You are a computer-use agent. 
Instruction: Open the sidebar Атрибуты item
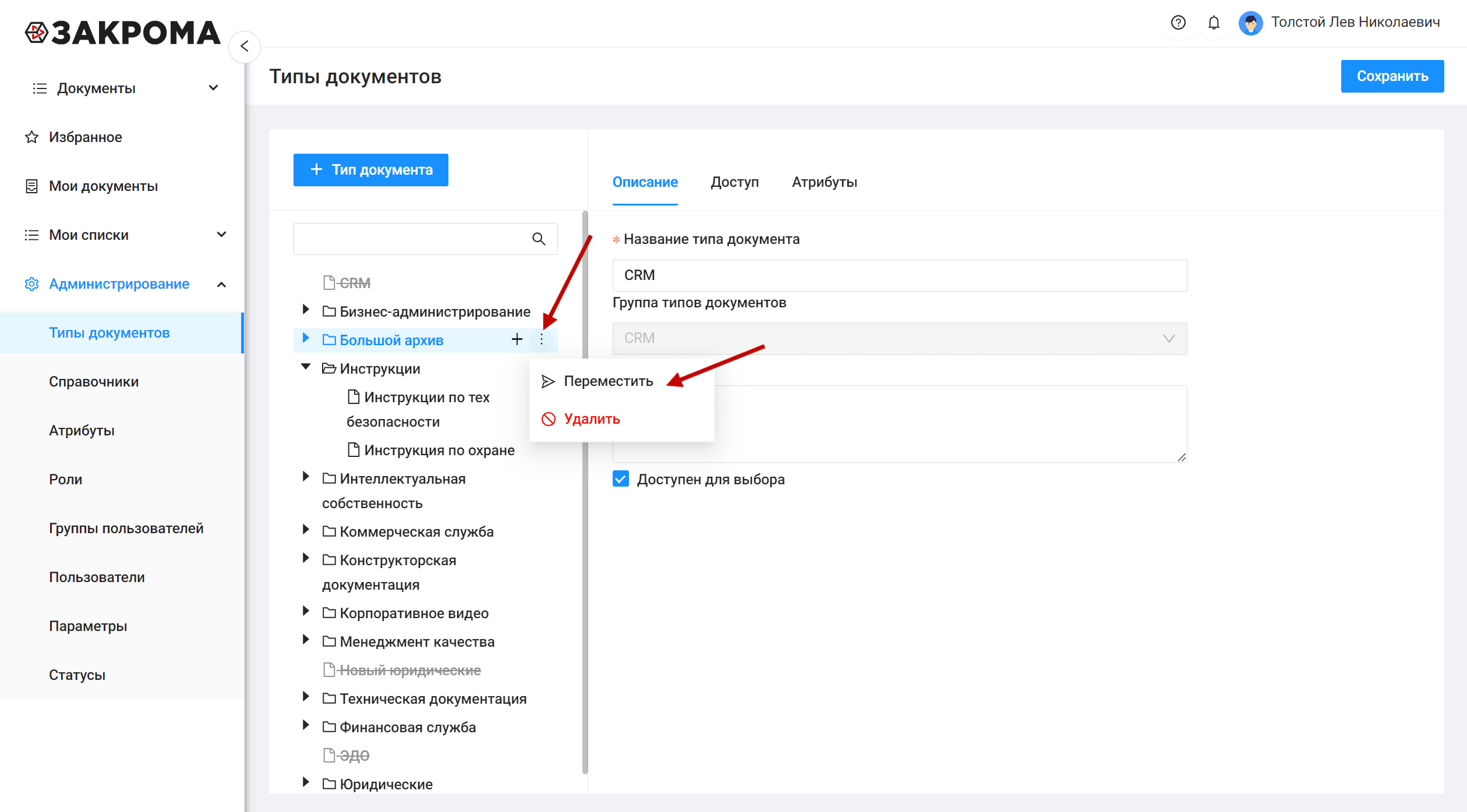(82, 431)
